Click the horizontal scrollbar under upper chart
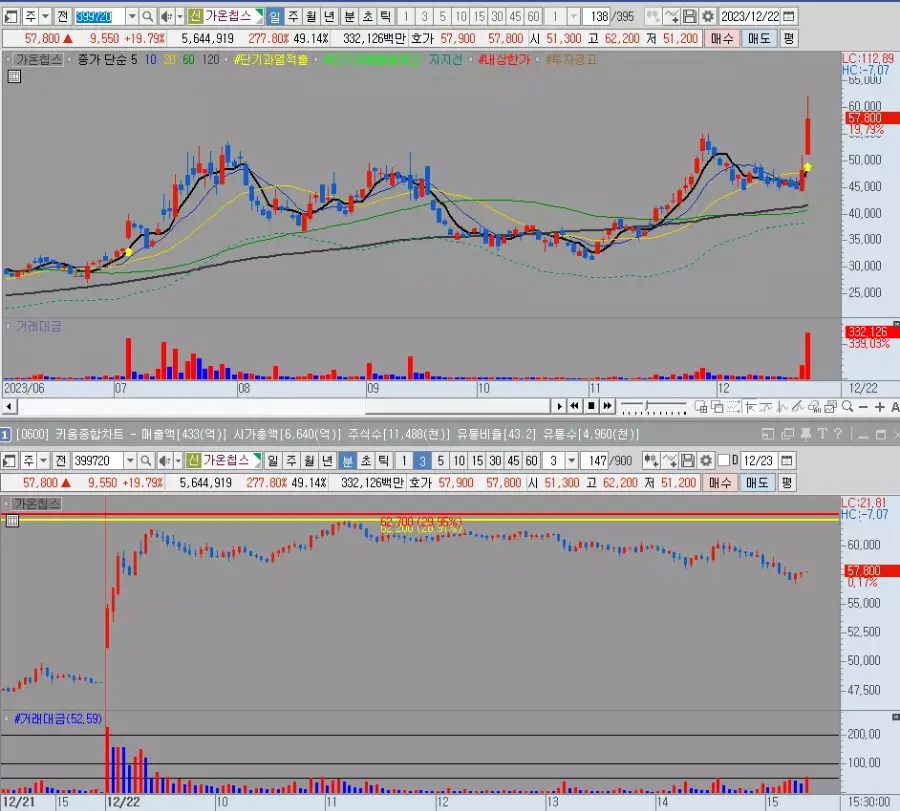Viewport: 900px width, 811px height. [284, 406]
